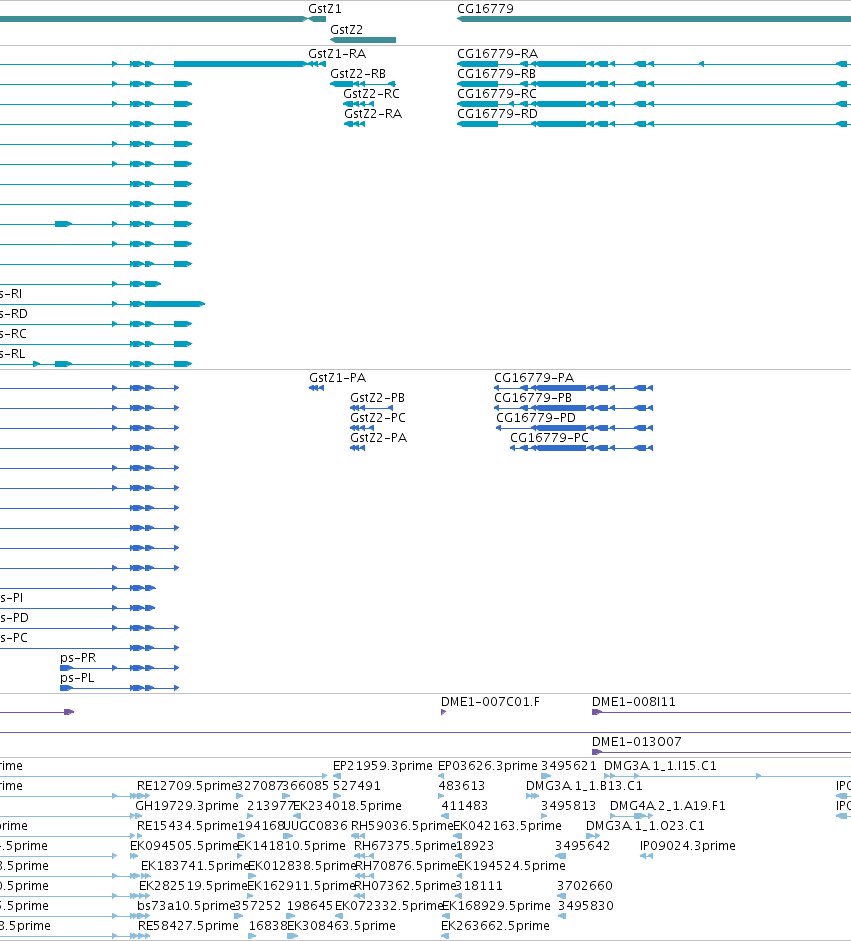Select EST IP09024.3prime
The height and width of the screenshot is (941, 851).
[x=688, y=846]
